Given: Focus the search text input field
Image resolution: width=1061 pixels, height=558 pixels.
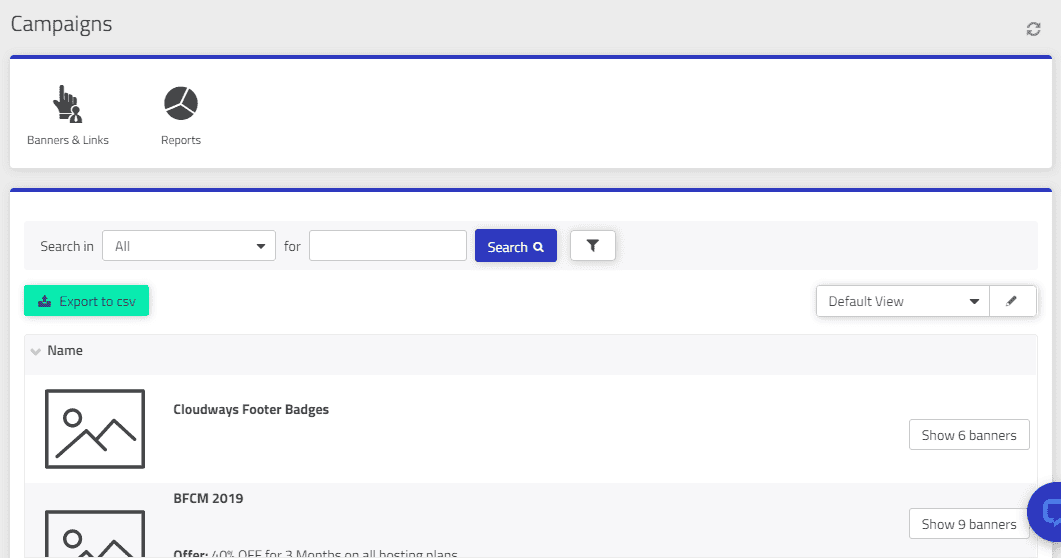Looking at the screenshot, I should pyautogui.click(x=388, y=246).
